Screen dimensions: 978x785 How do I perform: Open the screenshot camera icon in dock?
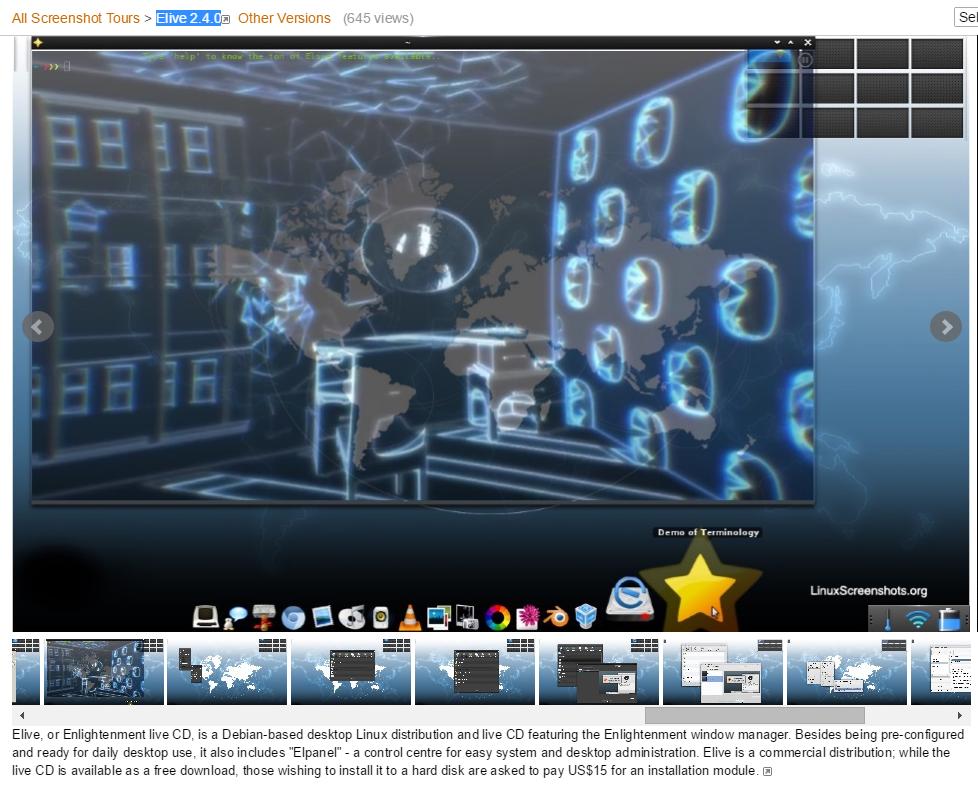[467, 617]
